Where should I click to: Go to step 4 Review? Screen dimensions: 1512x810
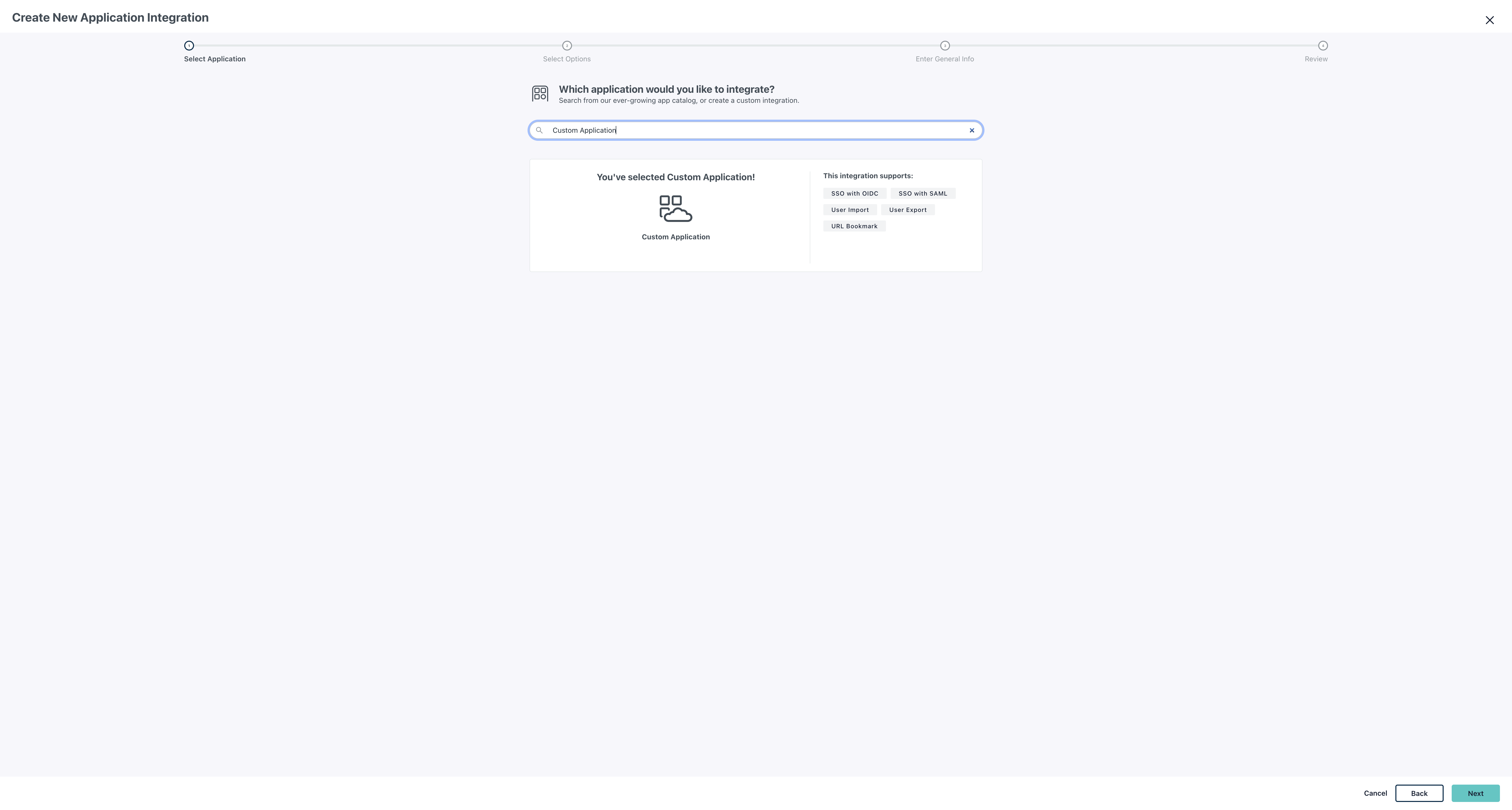pyautogui.click(x=1323, y=46)
